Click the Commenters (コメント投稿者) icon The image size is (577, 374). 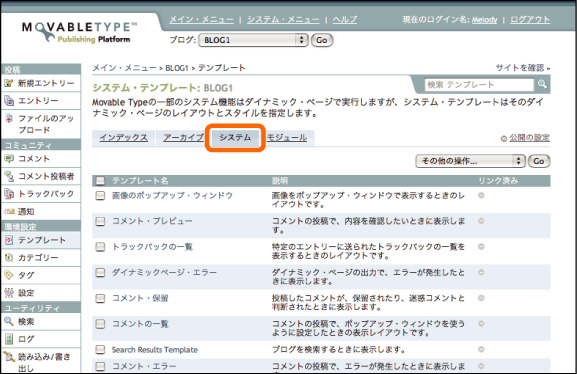(x=9, y=176)
